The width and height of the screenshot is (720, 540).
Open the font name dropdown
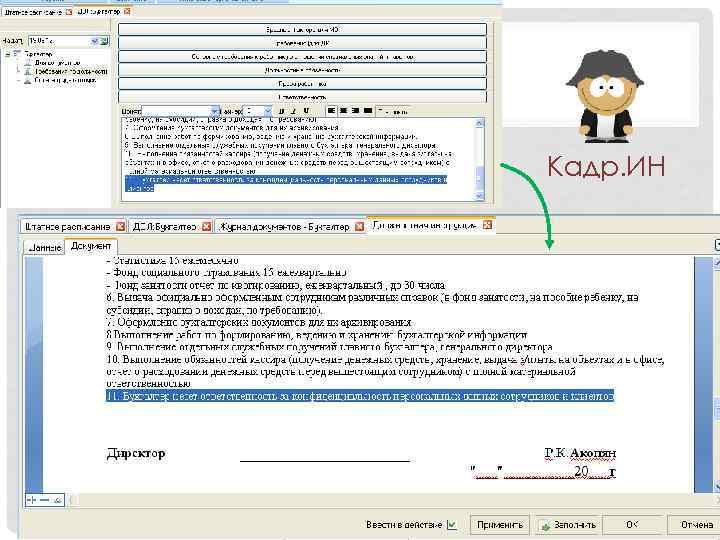[x=214, y=111]
